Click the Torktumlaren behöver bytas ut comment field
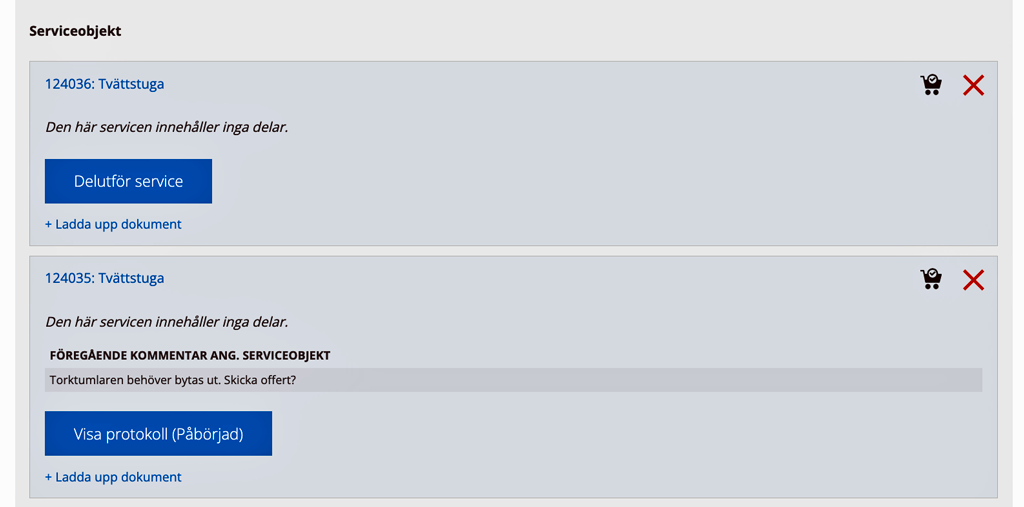 [513, 380]
